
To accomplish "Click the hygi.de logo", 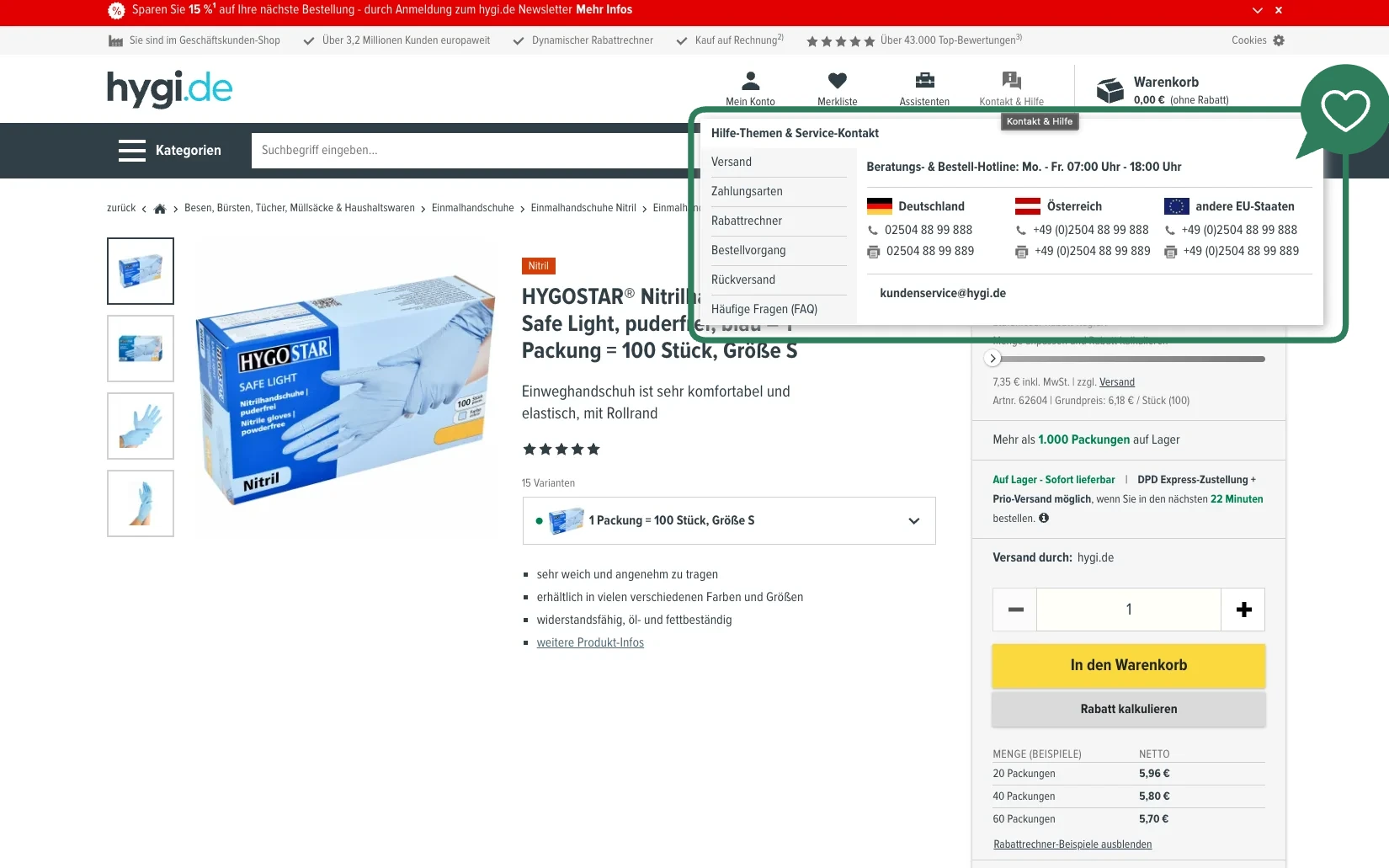I will (169, 88).
